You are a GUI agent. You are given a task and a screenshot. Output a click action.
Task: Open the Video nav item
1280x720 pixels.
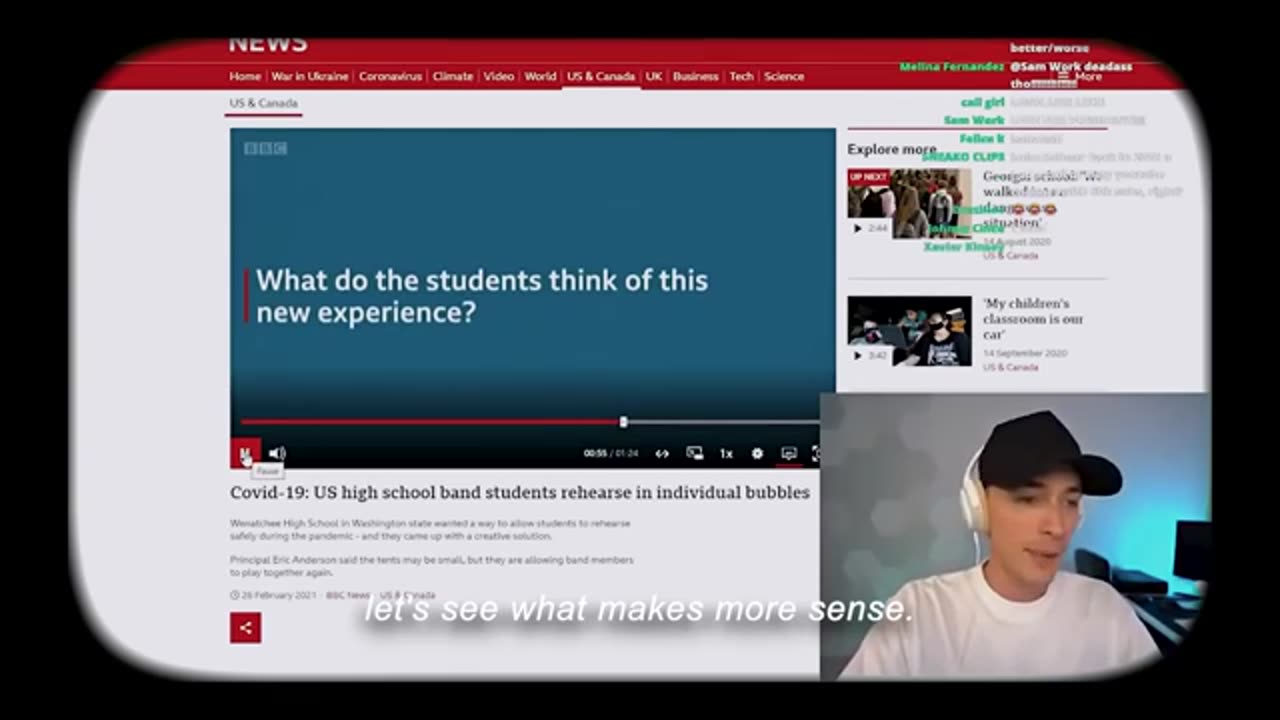click(498, 76)
